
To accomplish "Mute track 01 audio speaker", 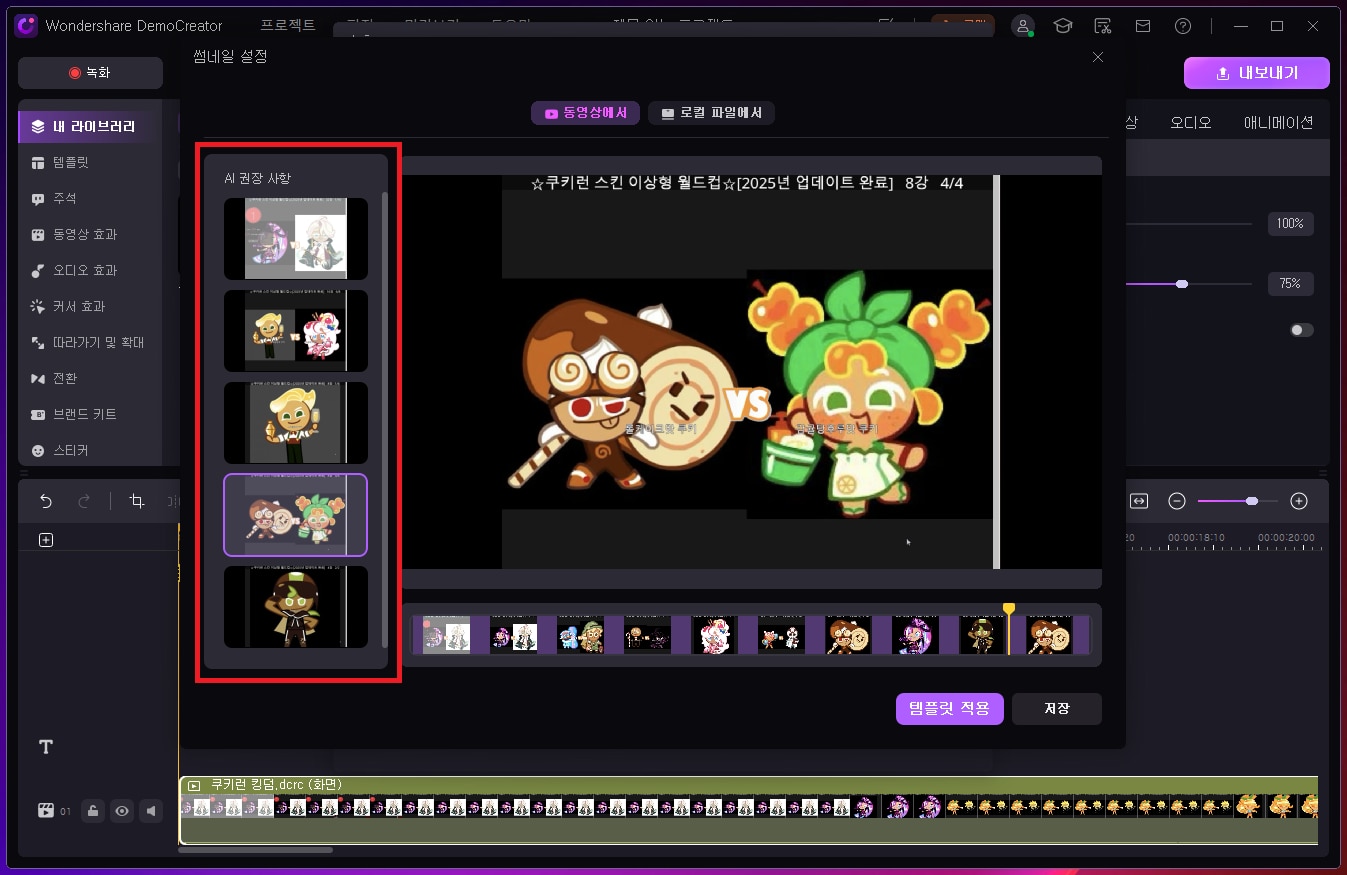I will point(151,811).
